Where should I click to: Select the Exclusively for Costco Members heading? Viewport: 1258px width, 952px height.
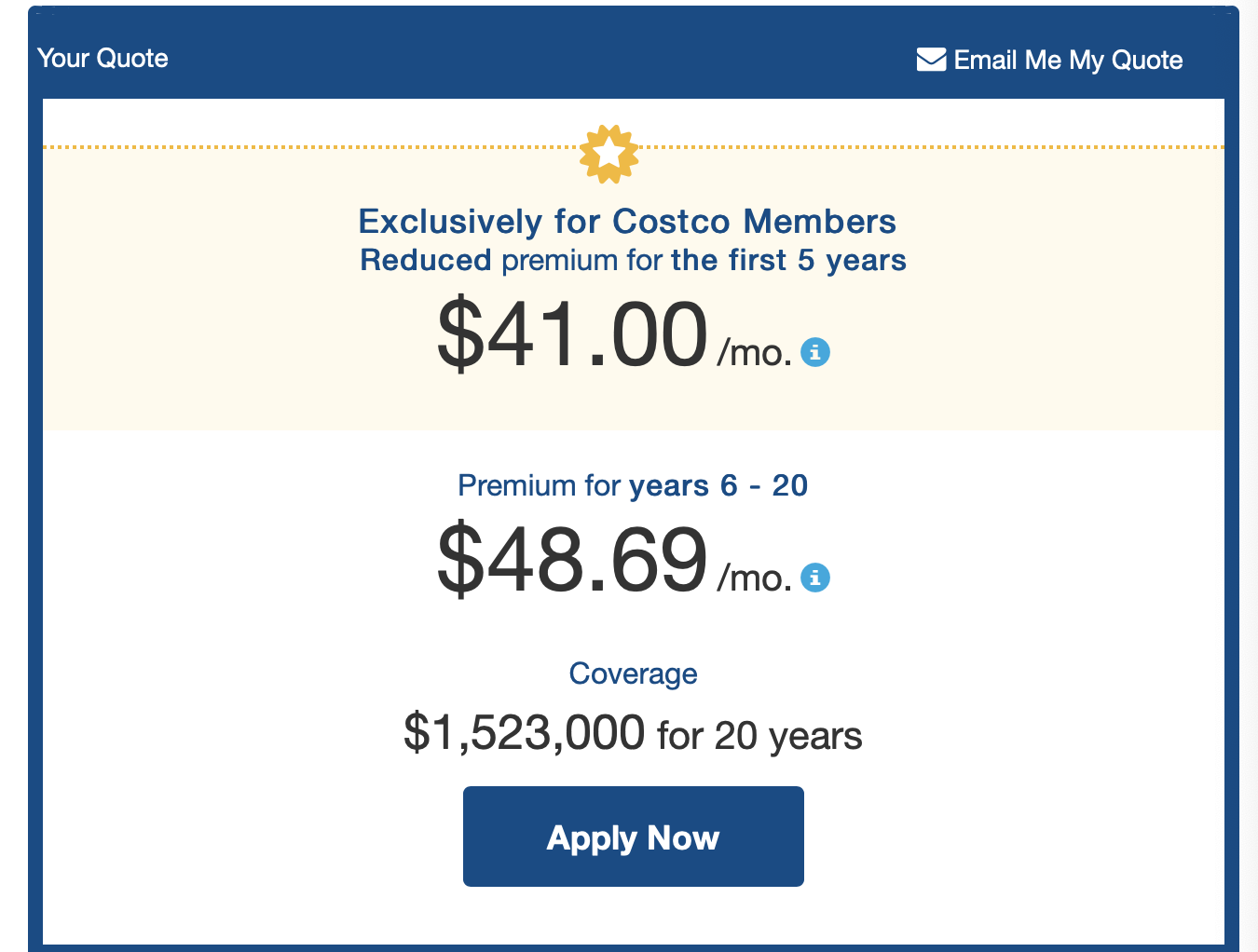627,222
